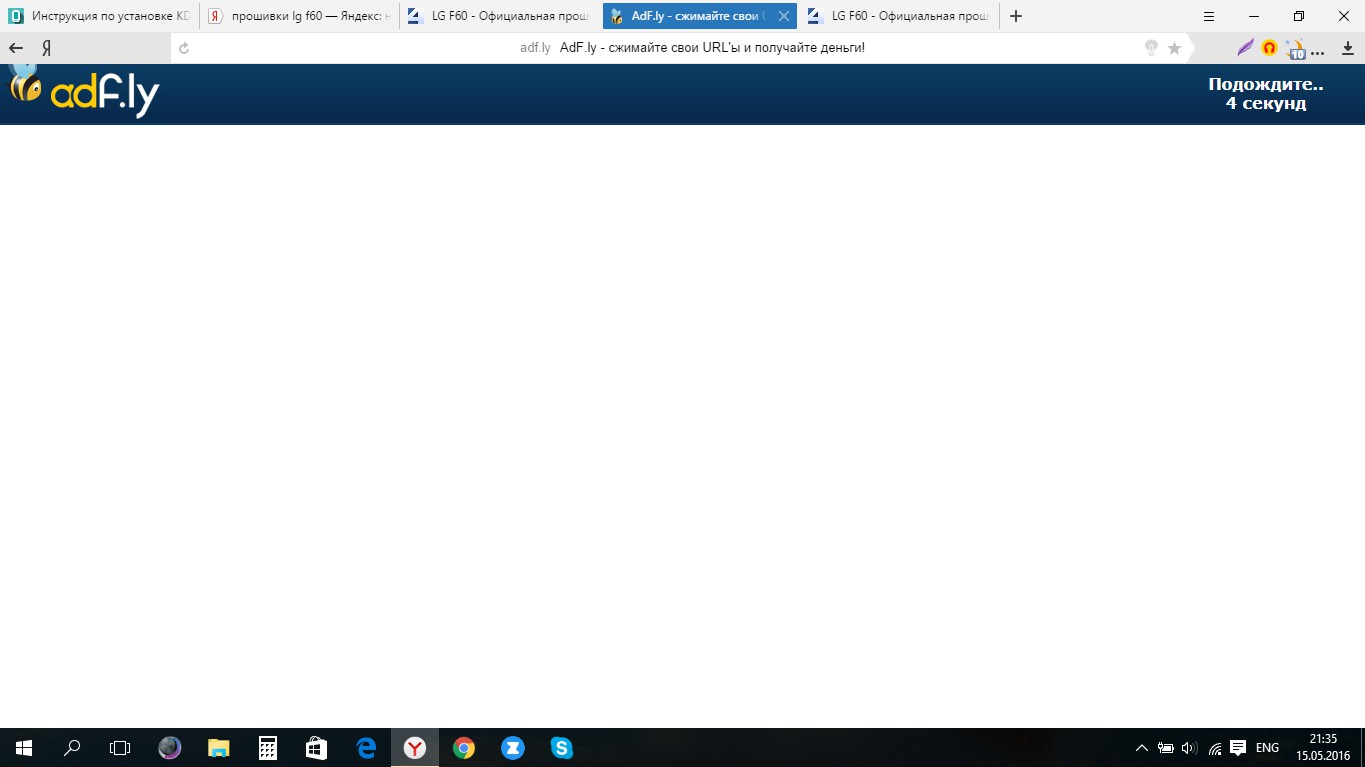Change input language from ENG
The height and width of the screenshot is (767, 1365).
(x=1267, y=748)
